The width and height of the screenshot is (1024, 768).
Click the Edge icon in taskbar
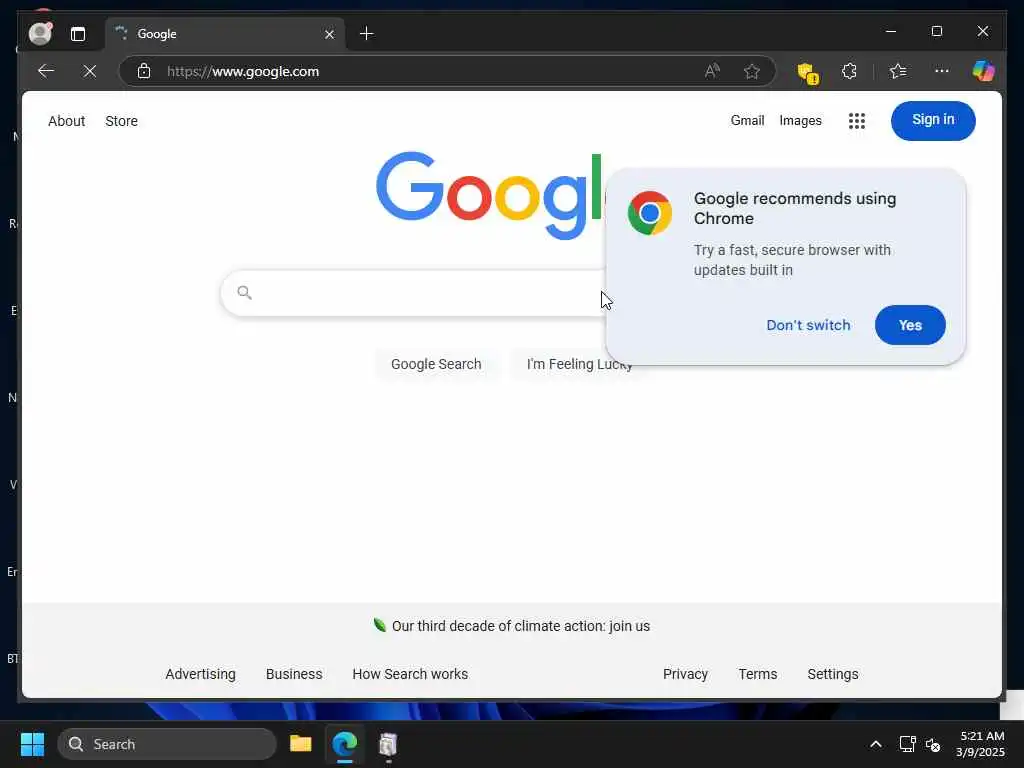point(344,744)
